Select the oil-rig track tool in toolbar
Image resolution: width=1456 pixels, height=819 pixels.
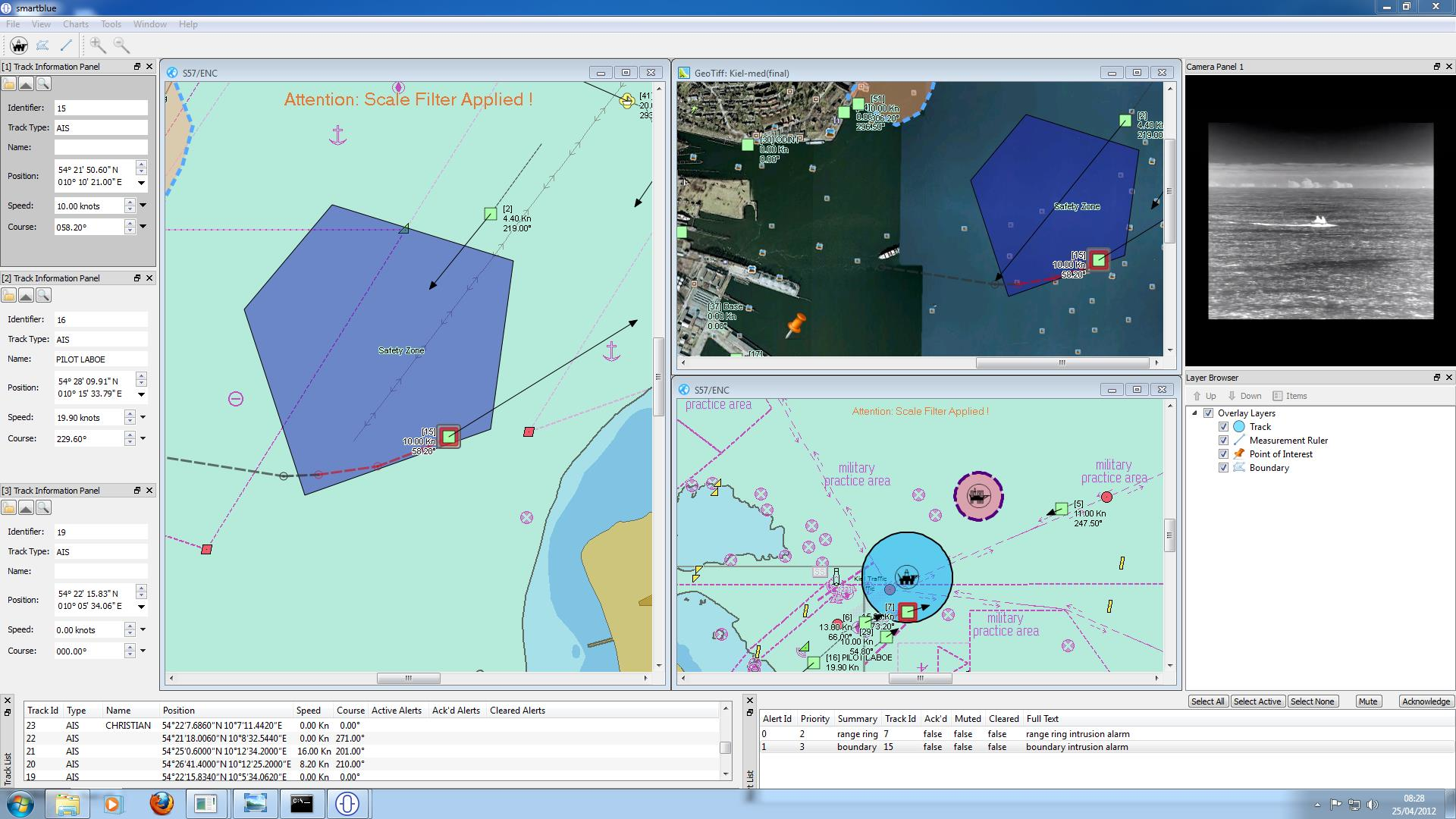click(x=19, y=45)
